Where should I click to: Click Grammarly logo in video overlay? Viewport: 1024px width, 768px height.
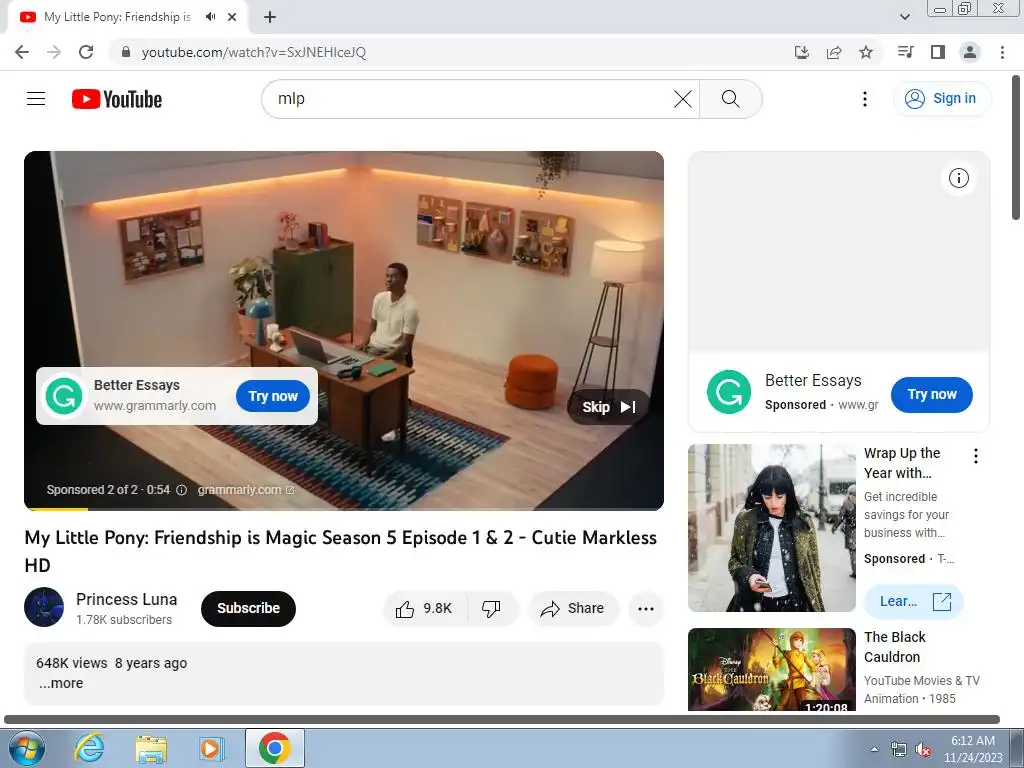(64, 396)
